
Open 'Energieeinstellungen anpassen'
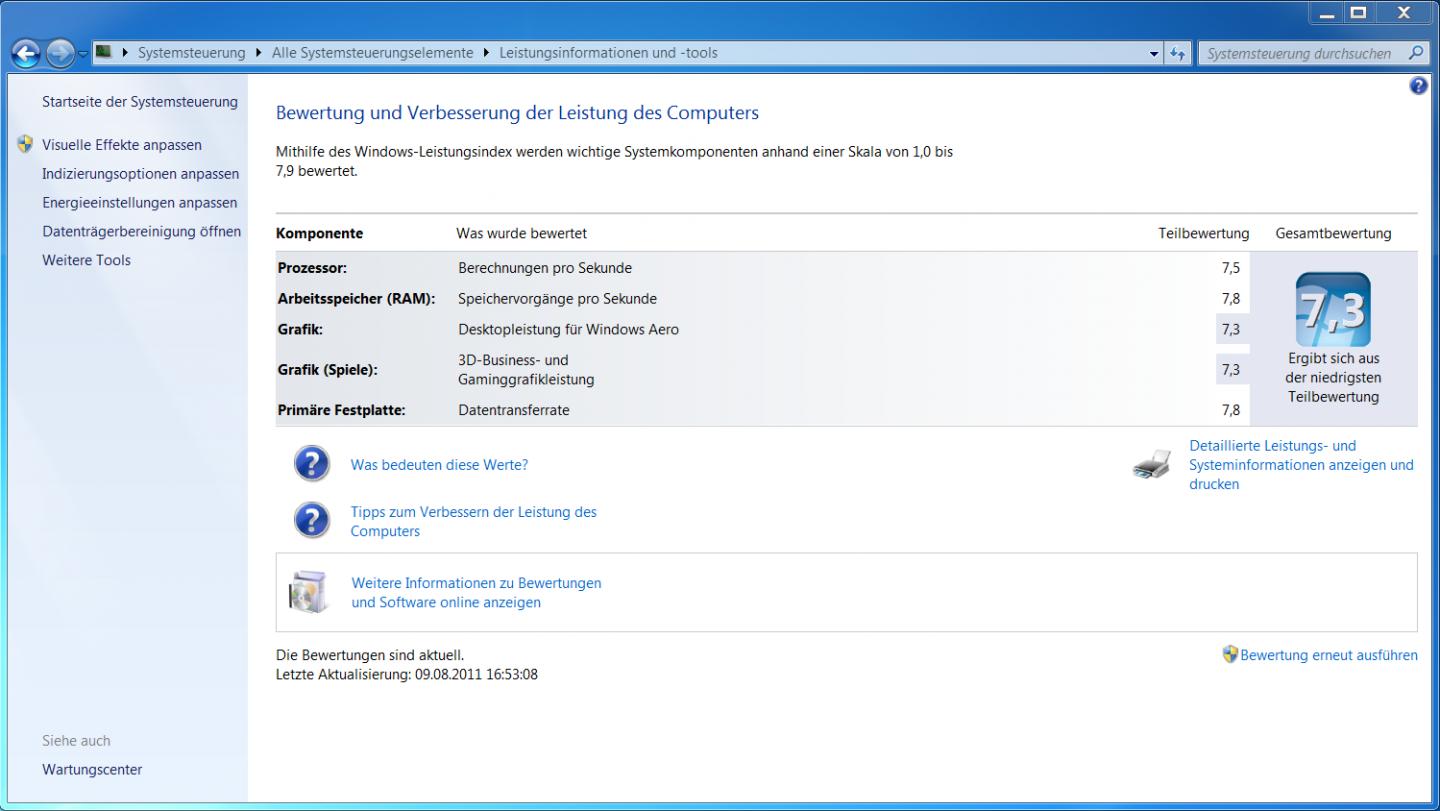[140, 203]
